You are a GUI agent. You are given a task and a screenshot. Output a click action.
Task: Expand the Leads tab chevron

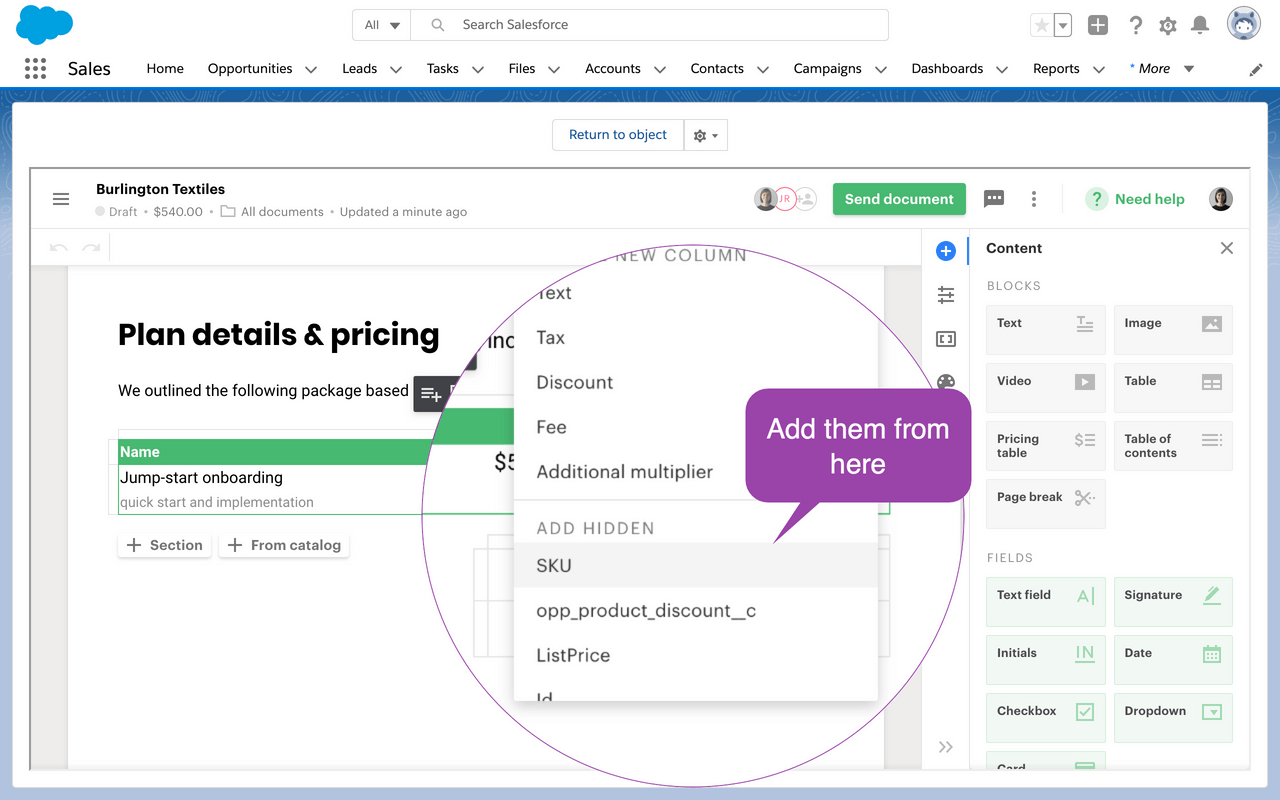tap(396, 69)
